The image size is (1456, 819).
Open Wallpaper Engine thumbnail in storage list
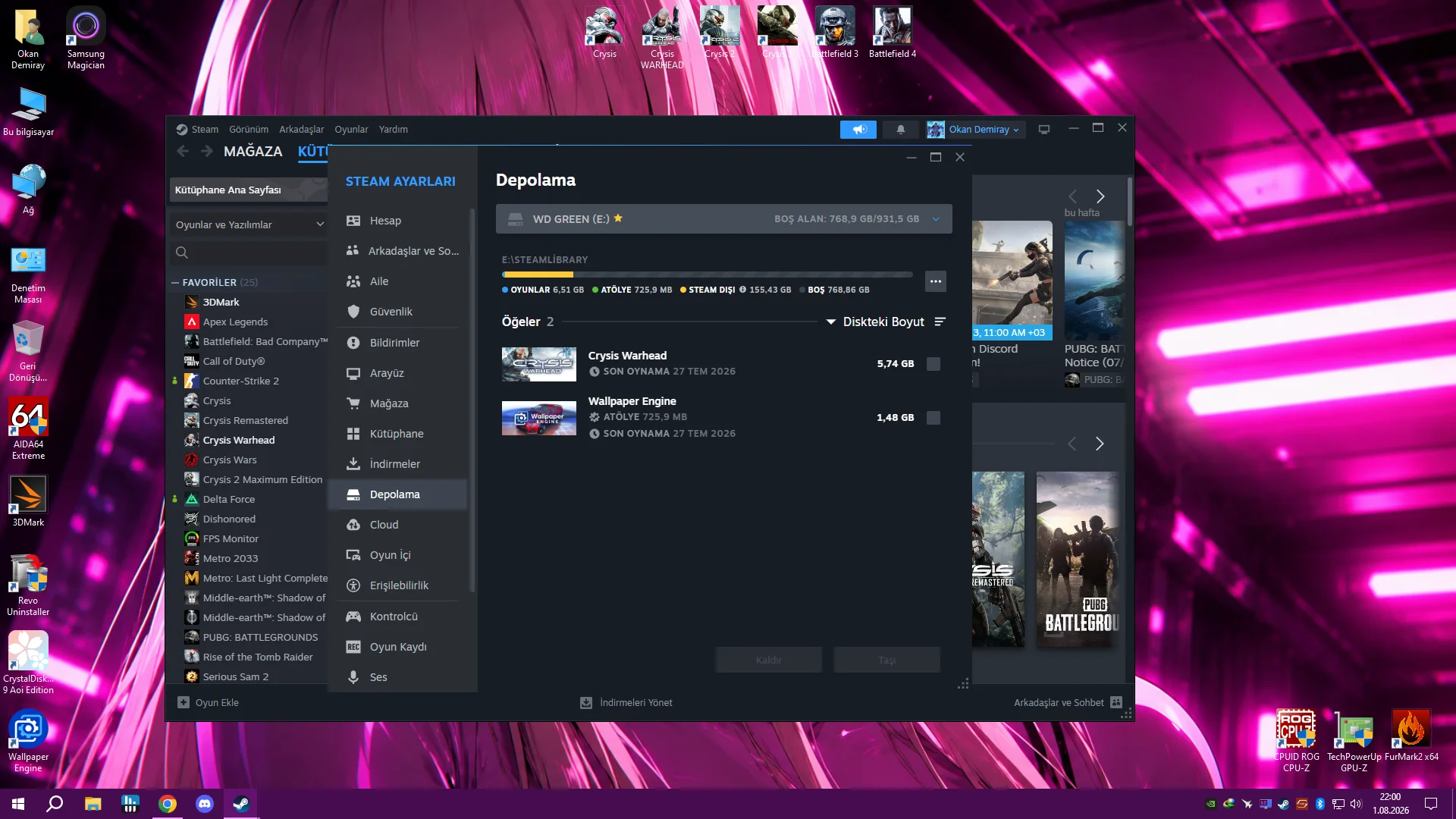click(539, 418)
